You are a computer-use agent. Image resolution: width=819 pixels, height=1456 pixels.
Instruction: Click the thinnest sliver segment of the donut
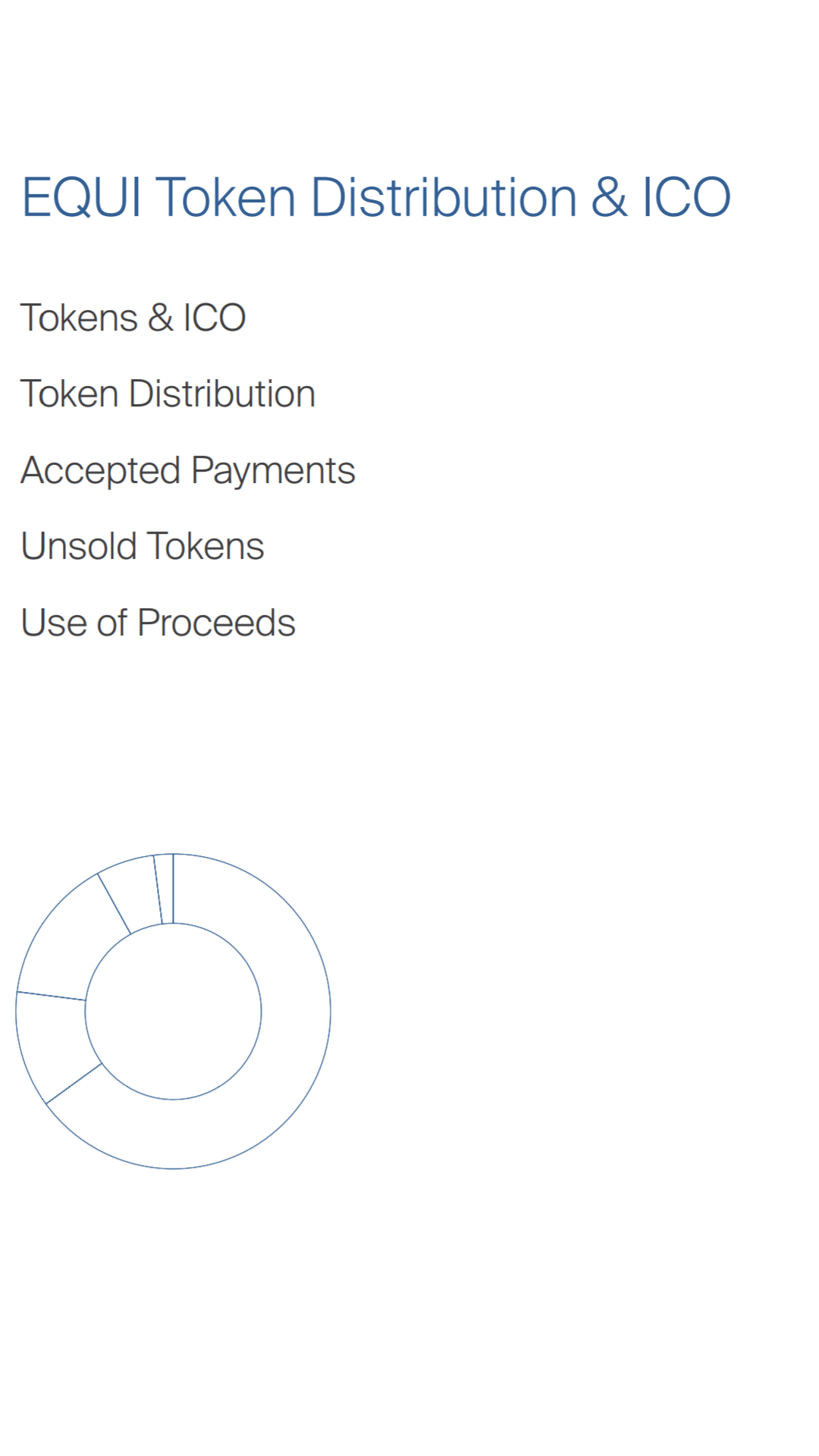[x=166, y=889]
